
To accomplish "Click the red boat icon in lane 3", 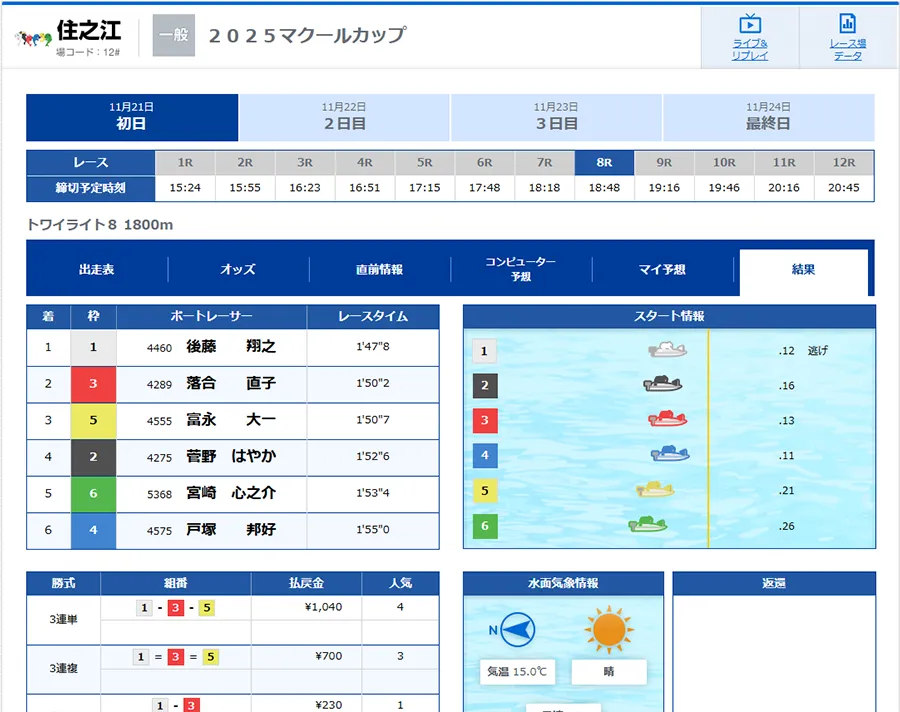I will point(667,419).
